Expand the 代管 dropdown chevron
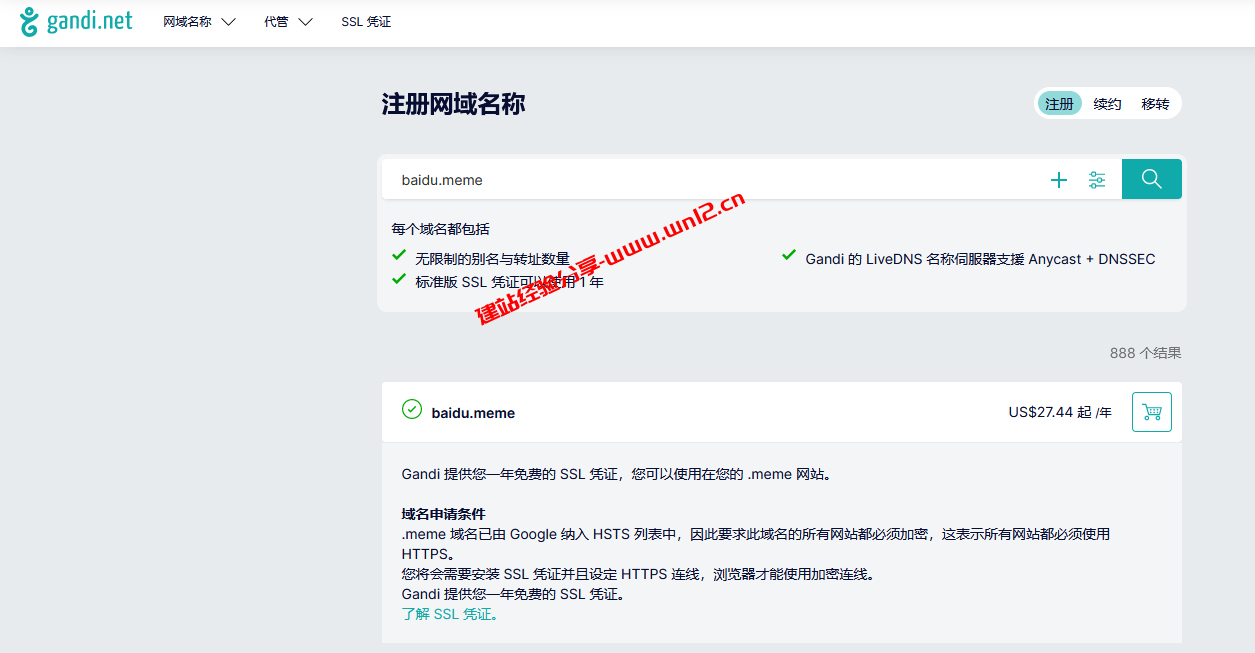 coord(306,21)
